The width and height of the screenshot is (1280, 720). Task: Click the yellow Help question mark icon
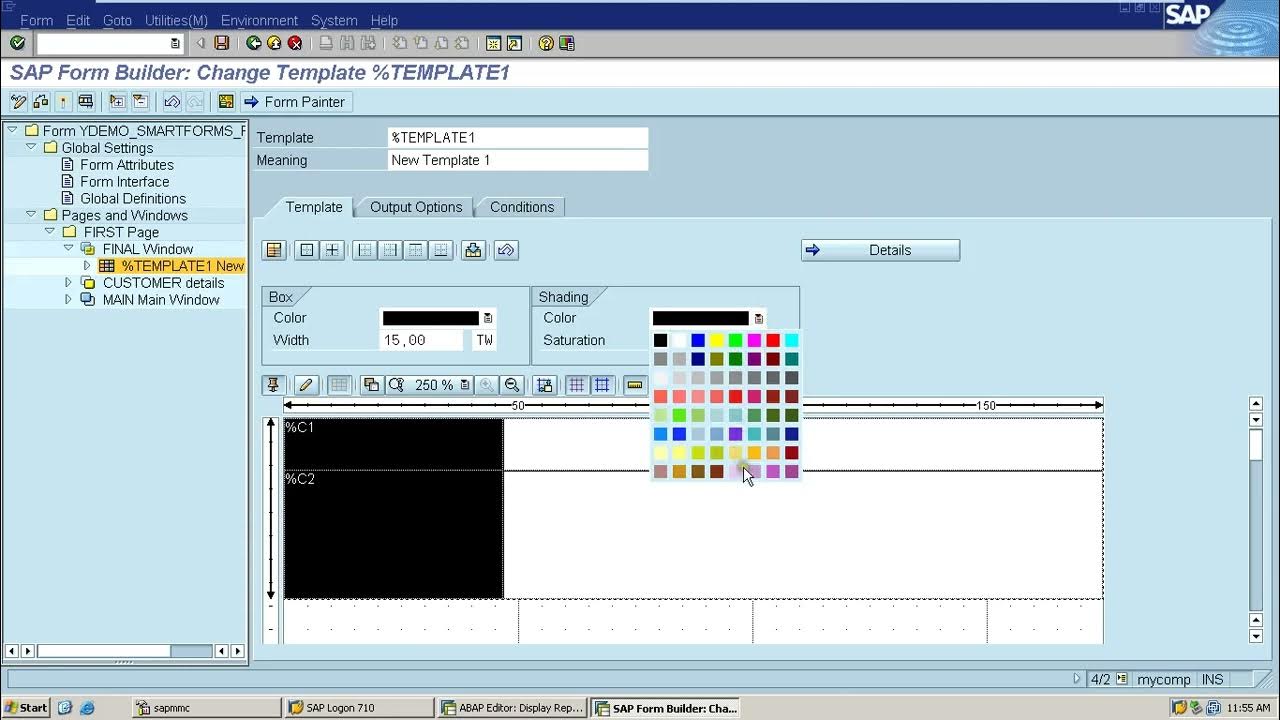[x=546, y=43]
